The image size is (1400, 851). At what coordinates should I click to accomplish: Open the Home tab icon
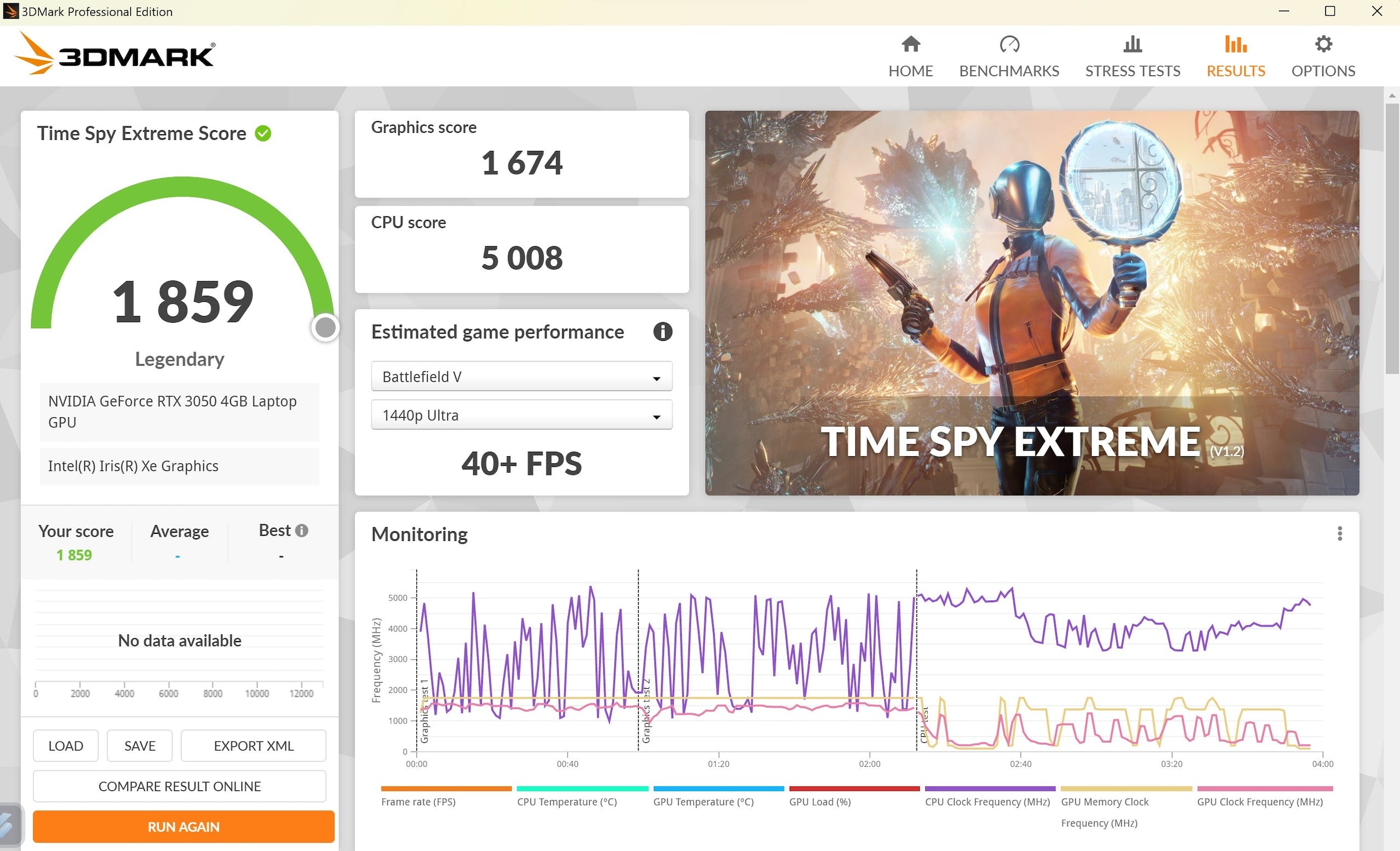pyautogui.click(x=910, y=44)
